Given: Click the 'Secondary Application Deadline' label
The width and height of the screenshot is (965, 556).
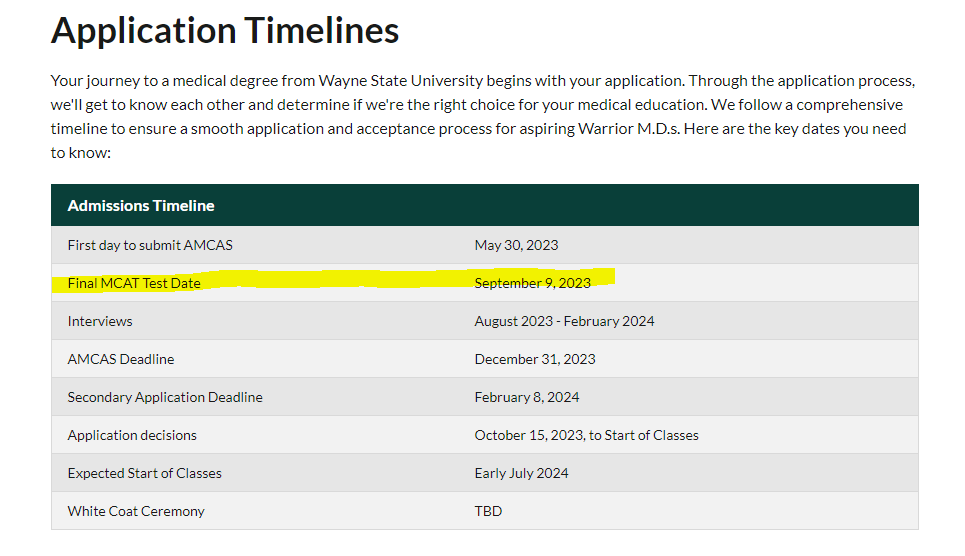Looking at the screenshot, I should [165, 397].
